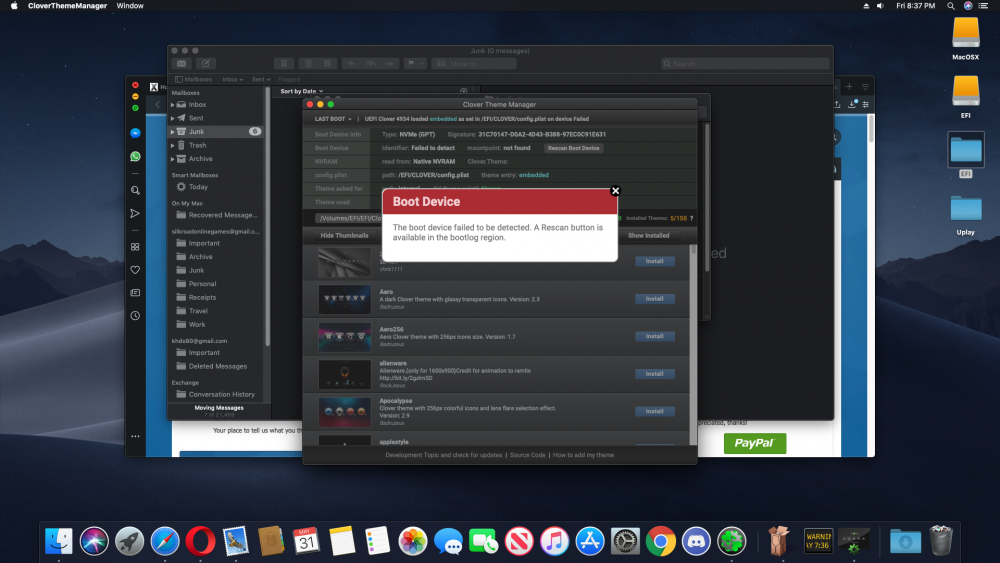Viewport: 1000px width, 563px height.
Task: Open the MacOSX drive on desktop
Action: coord(966,37)
